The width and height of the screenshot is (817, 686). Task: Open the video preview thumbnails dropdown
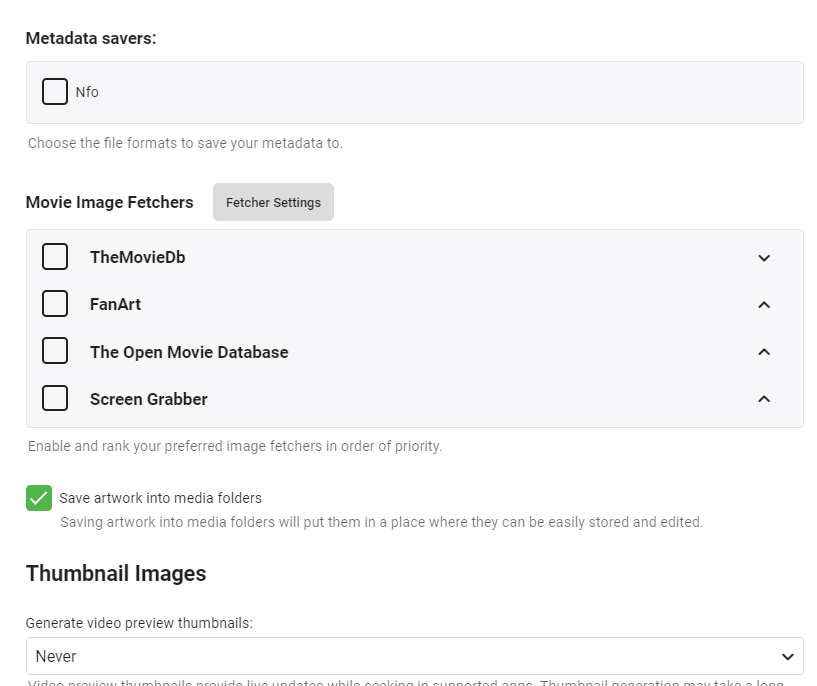(414, 656)
